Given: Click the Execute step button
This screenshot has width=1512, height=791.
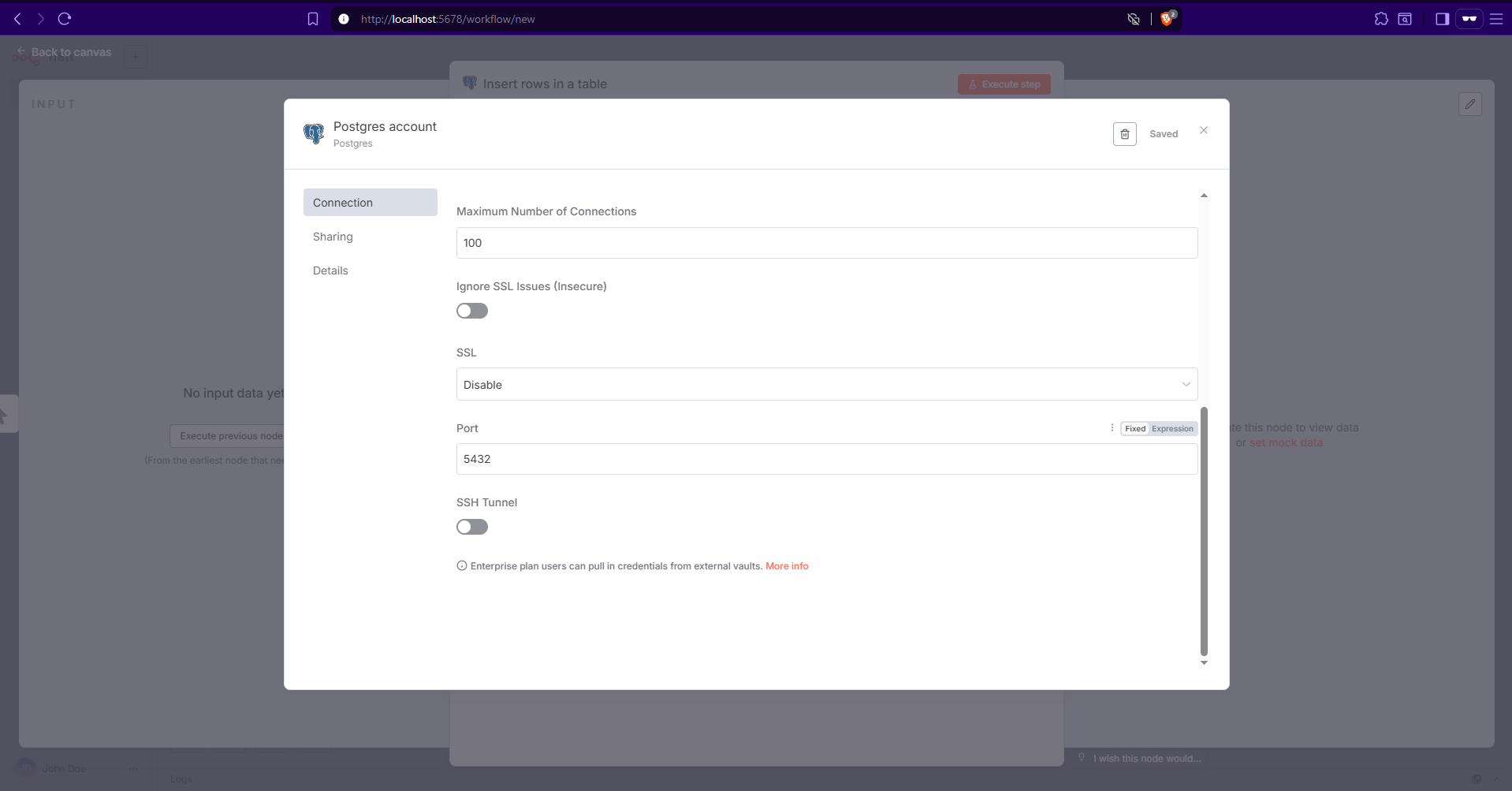Looking at the screenshot, I should pos(1004,84).
